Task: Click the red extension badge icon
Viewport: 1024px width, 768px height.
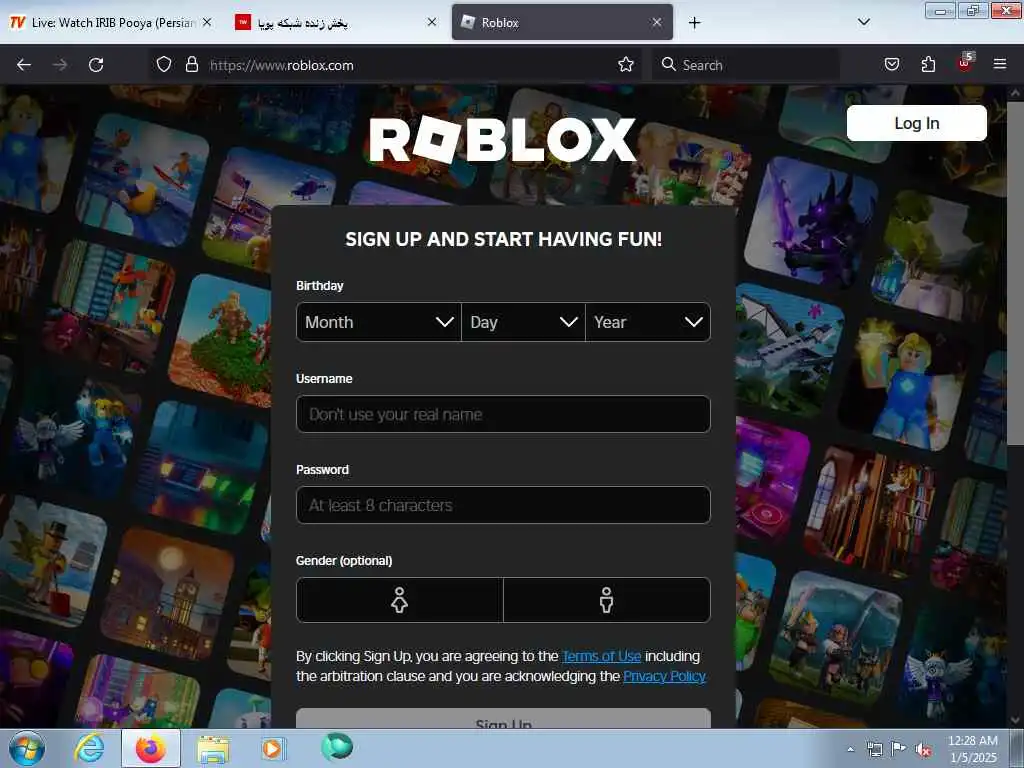Action: (965, 63)
